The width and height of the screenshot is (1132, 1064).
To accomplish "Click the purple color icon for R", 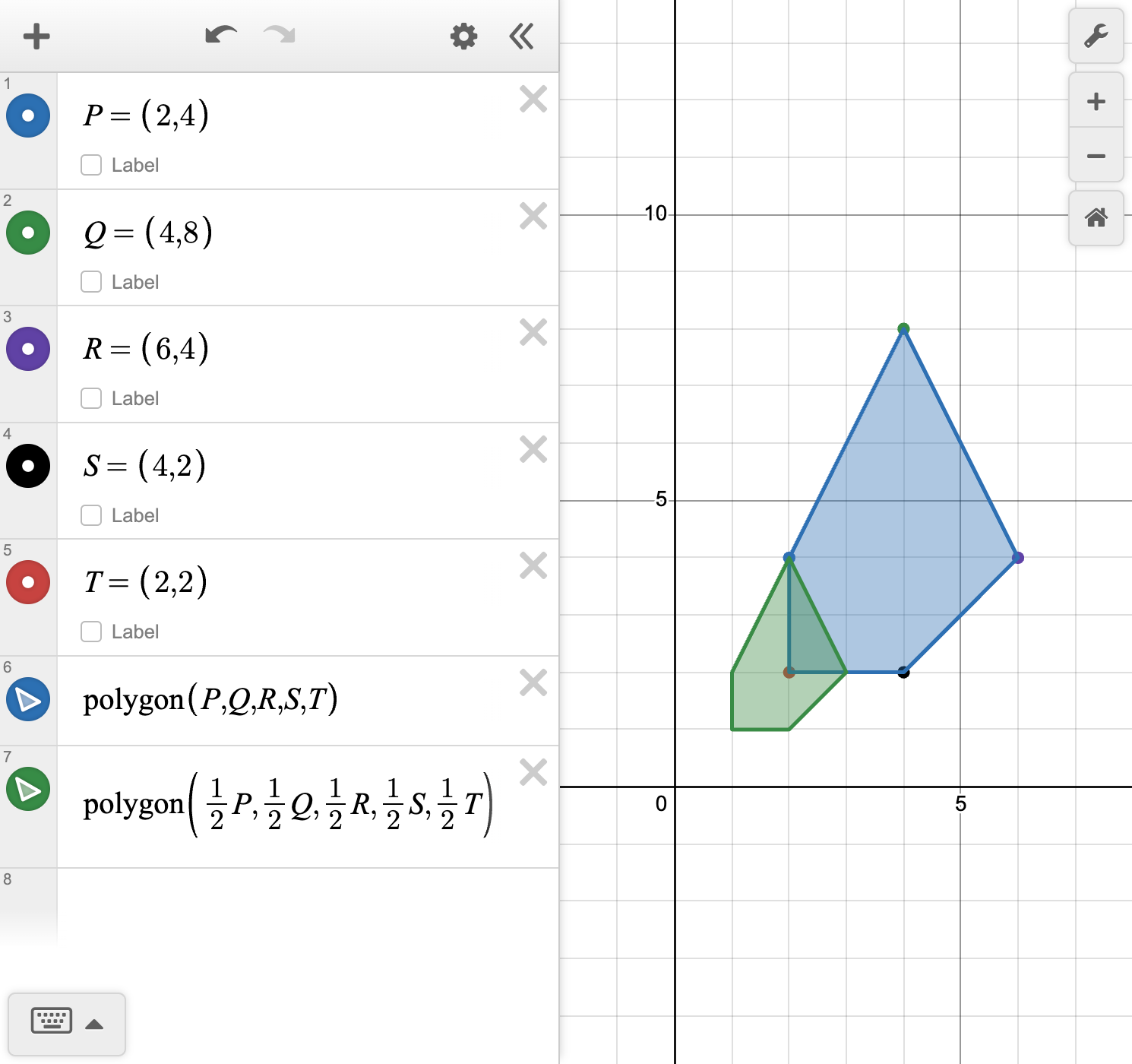I will click(x=28, y=349).
